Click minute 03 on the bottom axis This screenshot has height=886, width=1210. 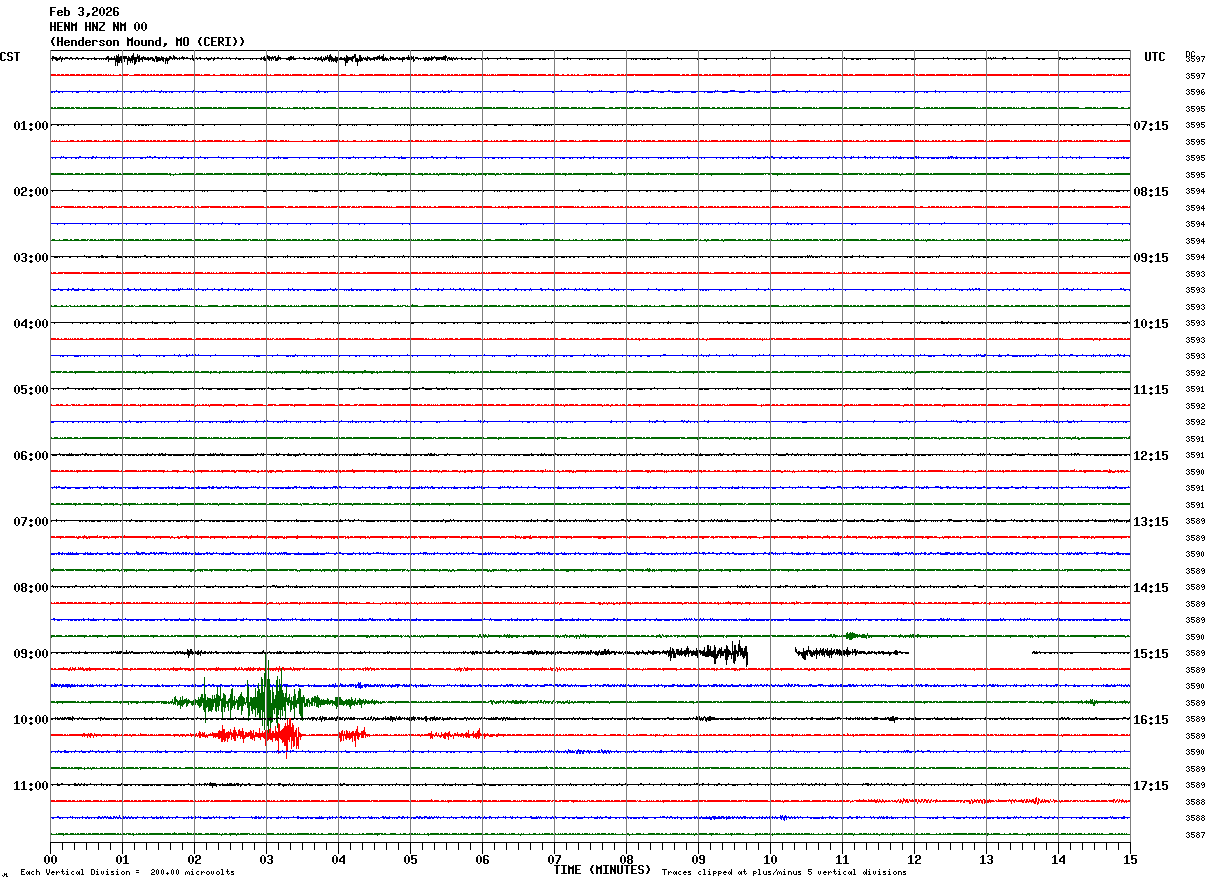pyautogui.click(x=266, y=859)
